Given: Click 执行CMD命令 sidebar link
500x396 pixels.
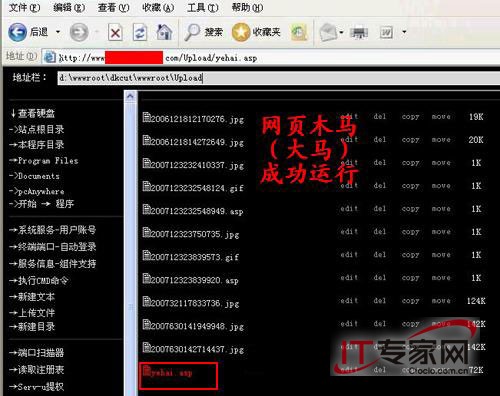Looking at the screenshot, I should 39,281.
